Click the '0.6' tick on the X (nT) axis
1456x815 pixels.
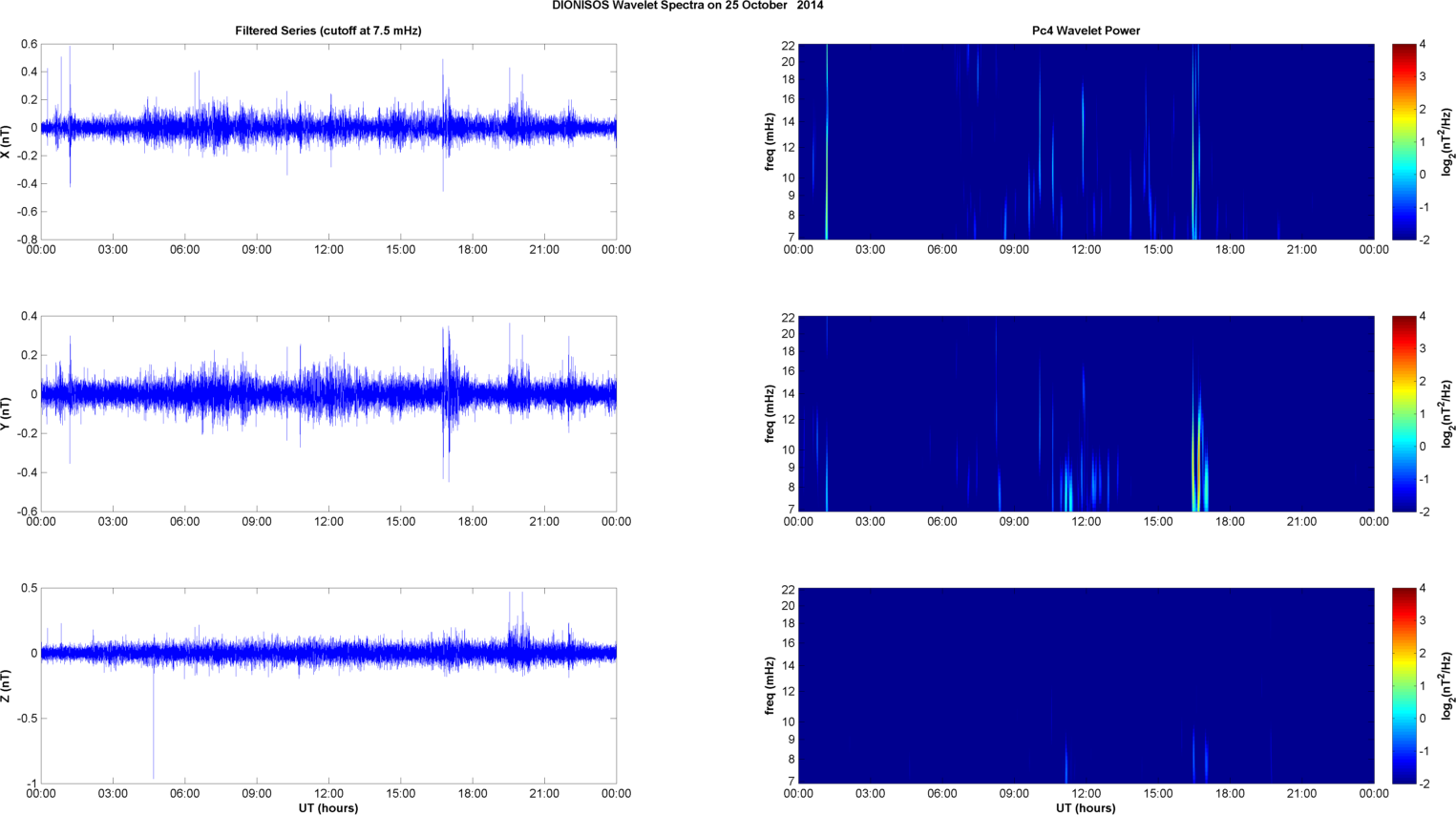(30, 44)
